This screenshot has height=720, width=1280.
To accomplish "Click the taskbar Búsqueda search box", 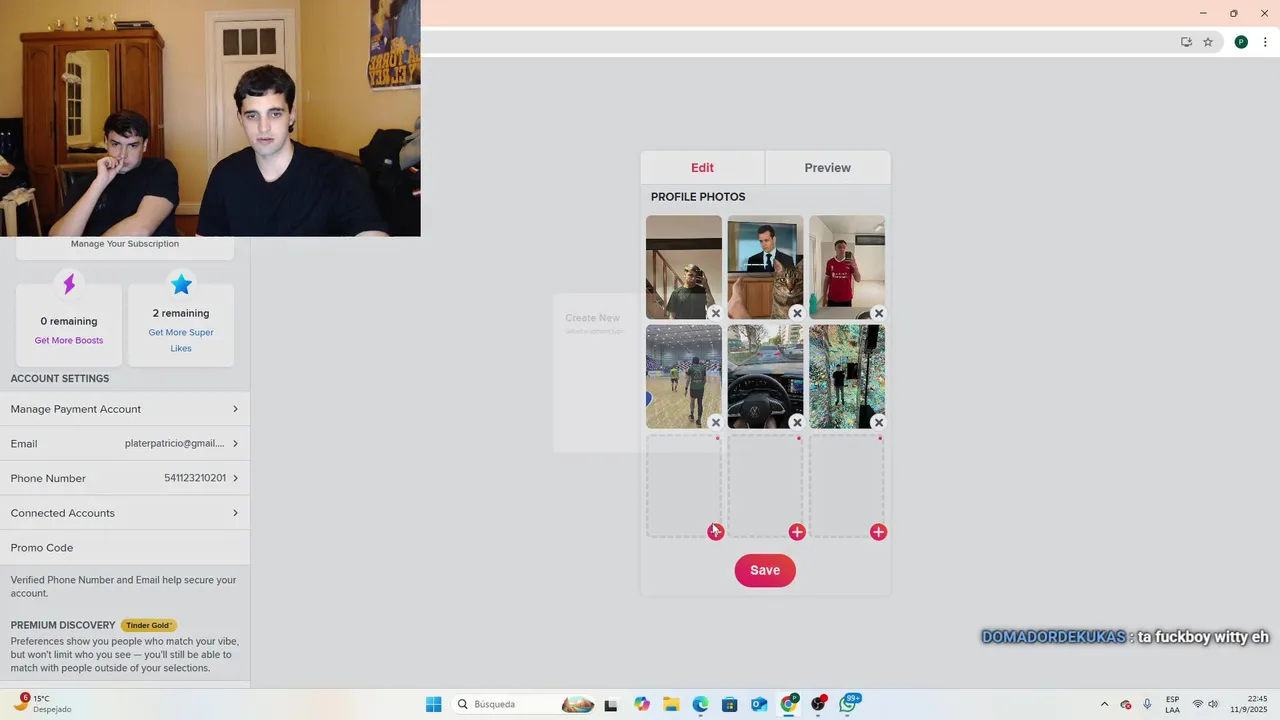I will [525, 704].
